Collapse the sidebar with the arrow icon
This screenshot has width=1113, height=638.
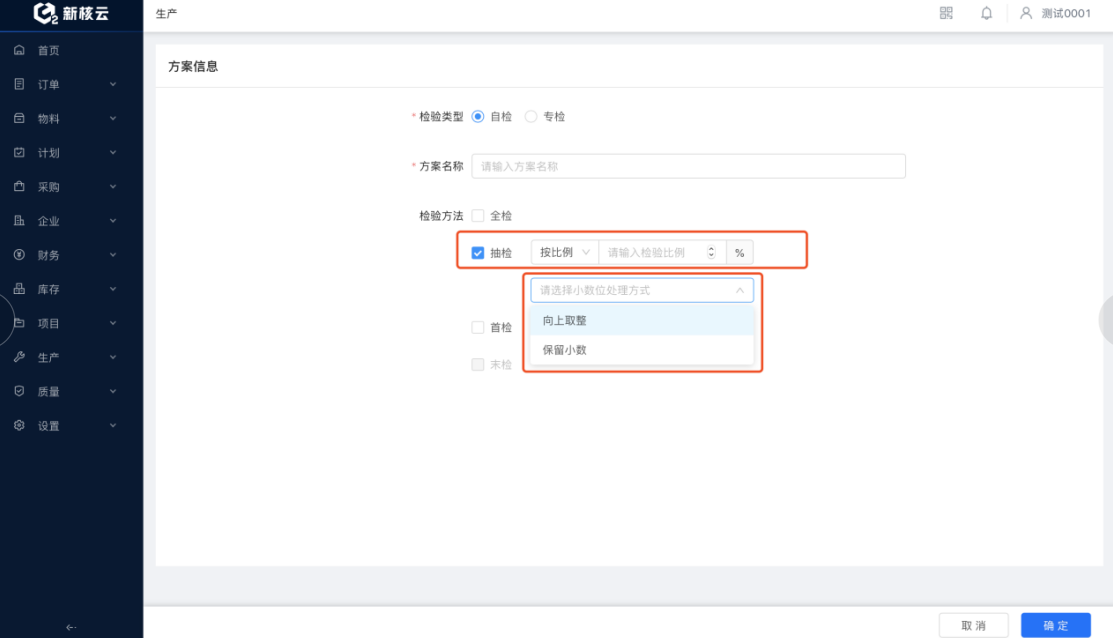click(71, 627)
